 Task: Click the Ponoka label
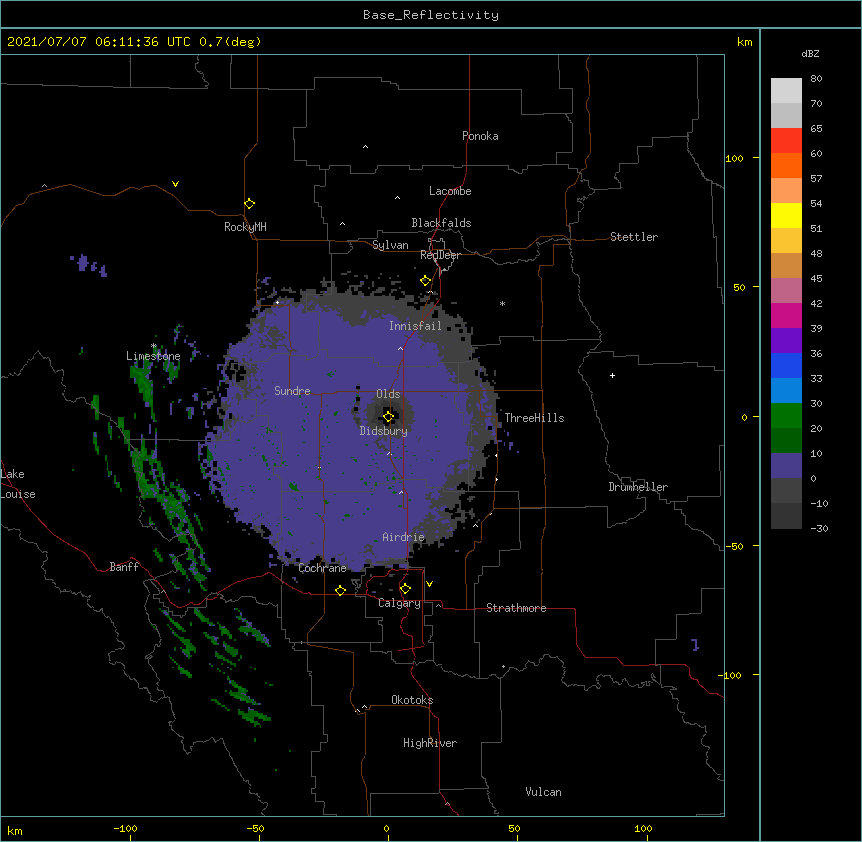(x=480, y=136)
